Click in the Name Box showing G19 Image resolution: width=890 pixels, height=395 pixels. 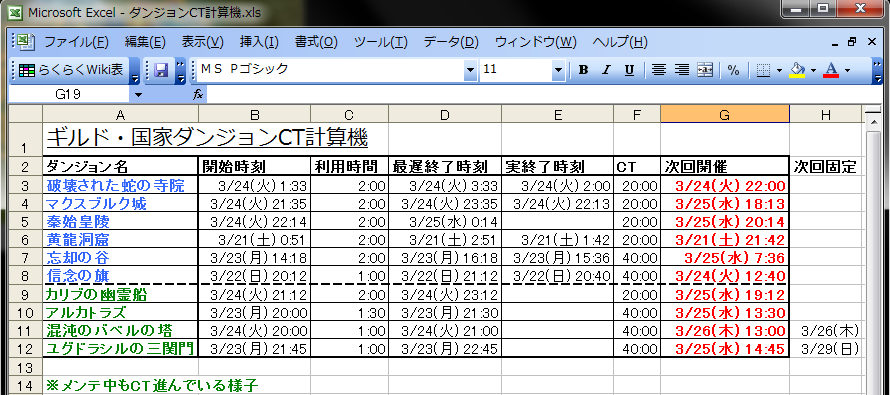coord(70,94)
